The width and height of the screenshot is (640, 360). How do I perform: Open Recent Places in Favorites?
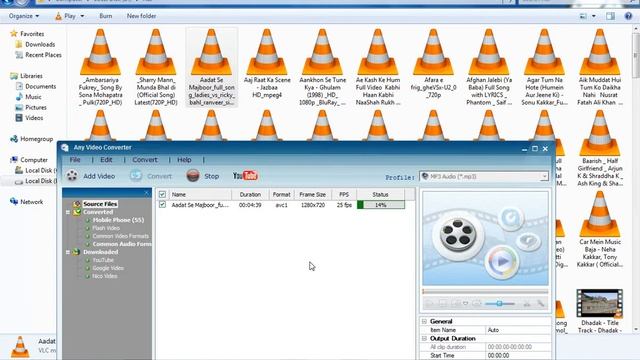[x=43, y=55]
